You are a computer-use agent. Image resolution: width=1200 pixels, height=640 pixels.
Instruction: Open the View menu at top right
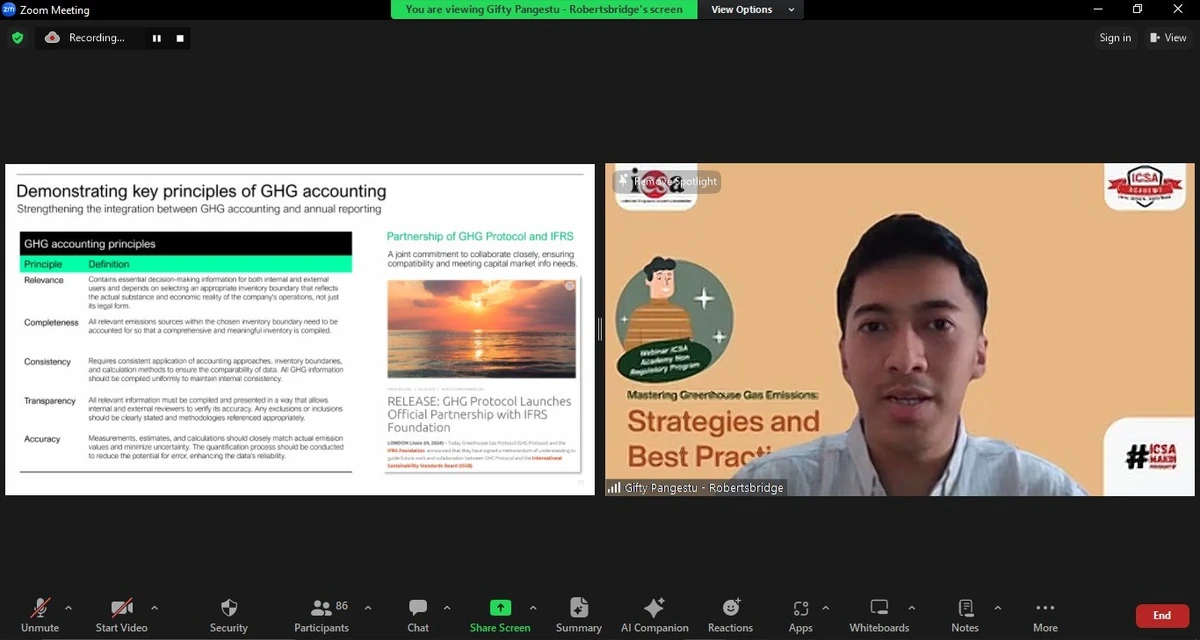[x=1168, y=37]
